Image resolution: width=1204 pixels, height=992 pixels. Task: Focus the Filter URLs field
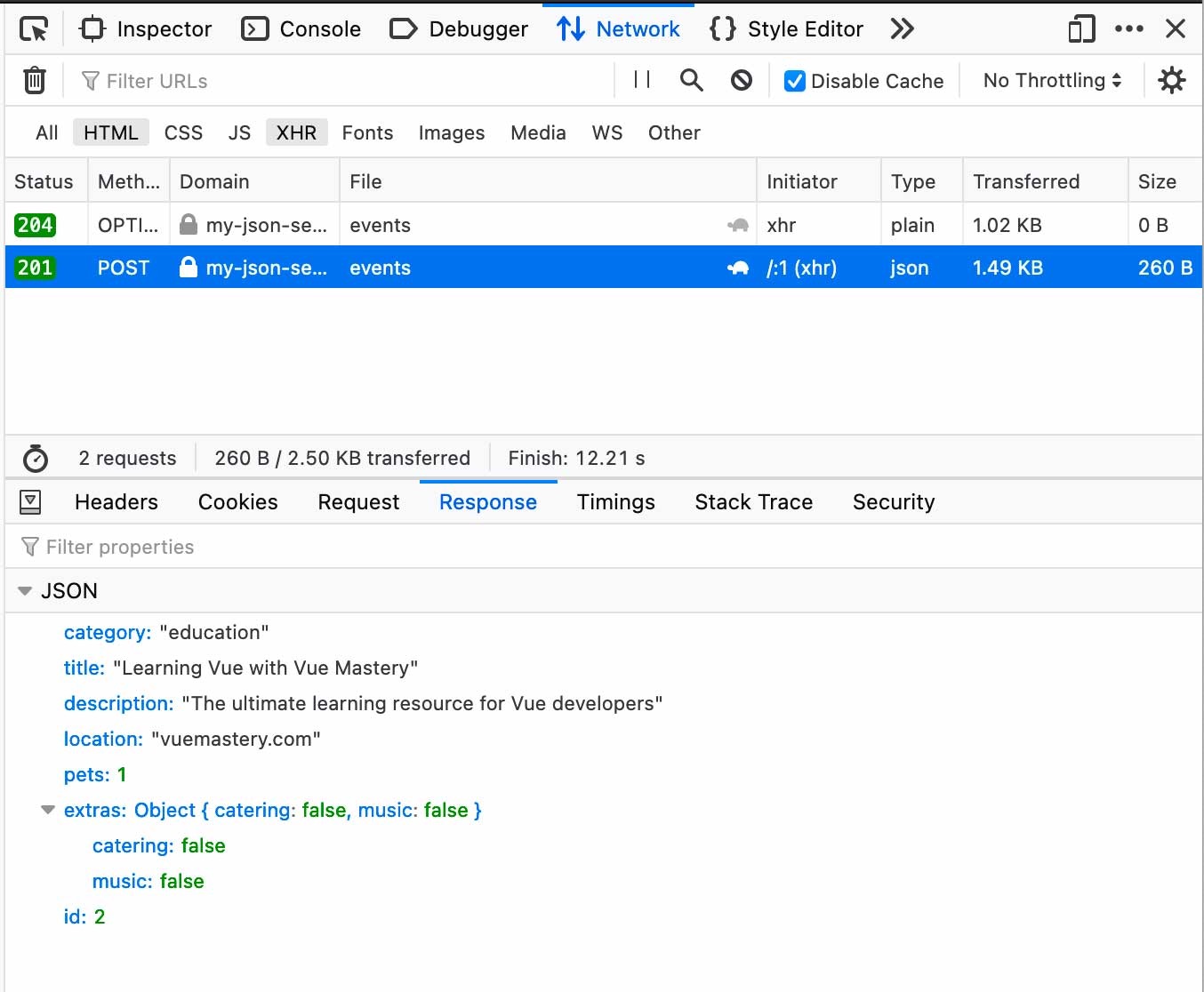pyautogui.click(x=342, y=81)
